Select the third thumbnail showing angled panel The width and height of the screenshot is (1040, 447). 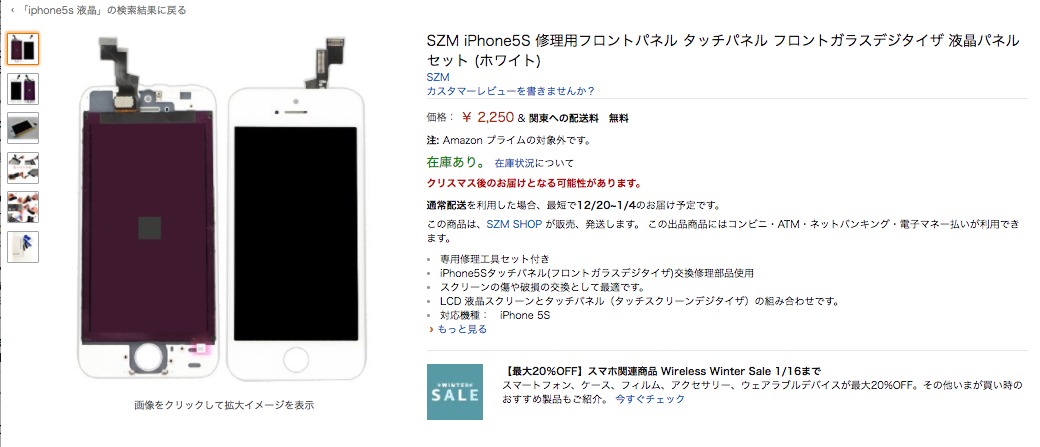[23, 128]
